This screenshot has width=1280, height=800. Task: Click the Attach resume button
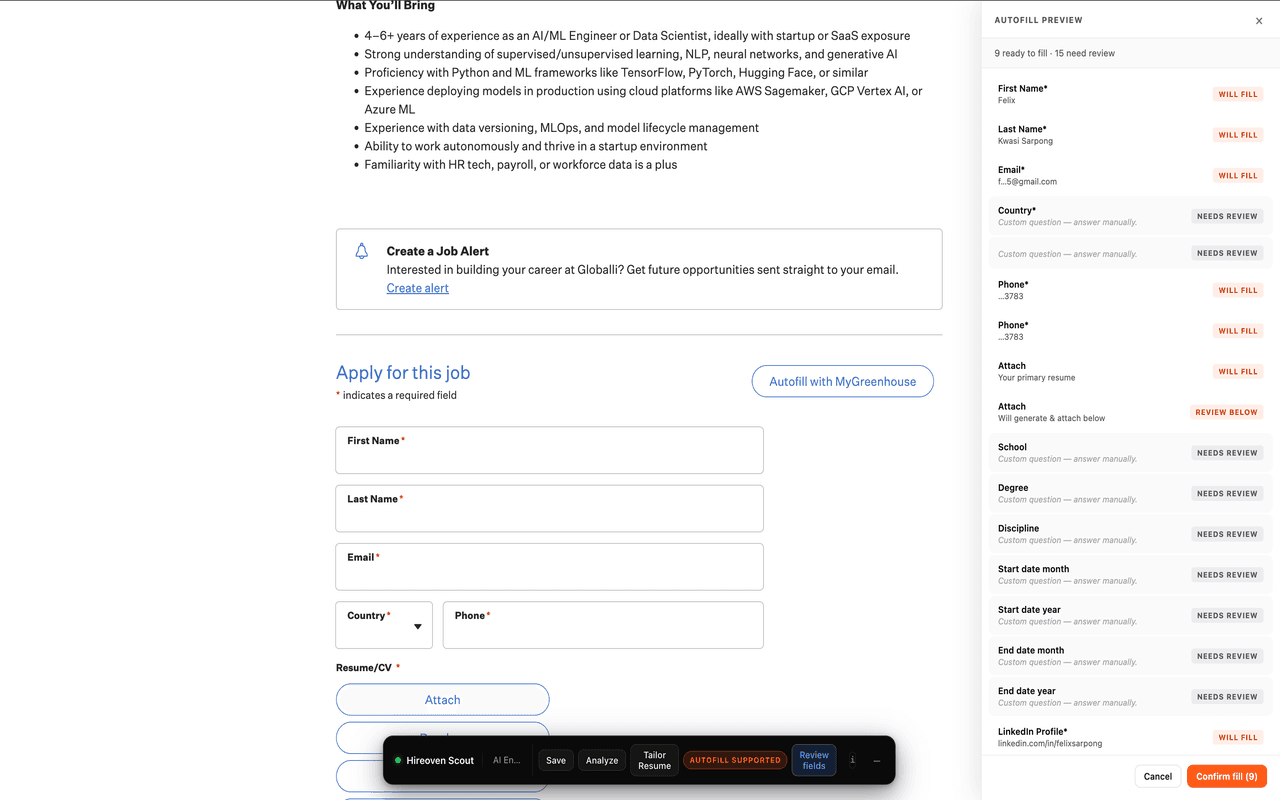443,700
